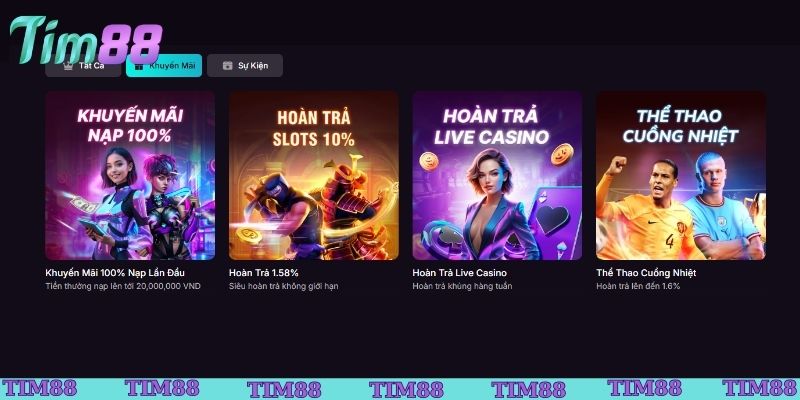Image resolution: width=800 pixels, height=400 pixels.
Task: Open the Khuyến Mãi tab
Action: [164, 65]
